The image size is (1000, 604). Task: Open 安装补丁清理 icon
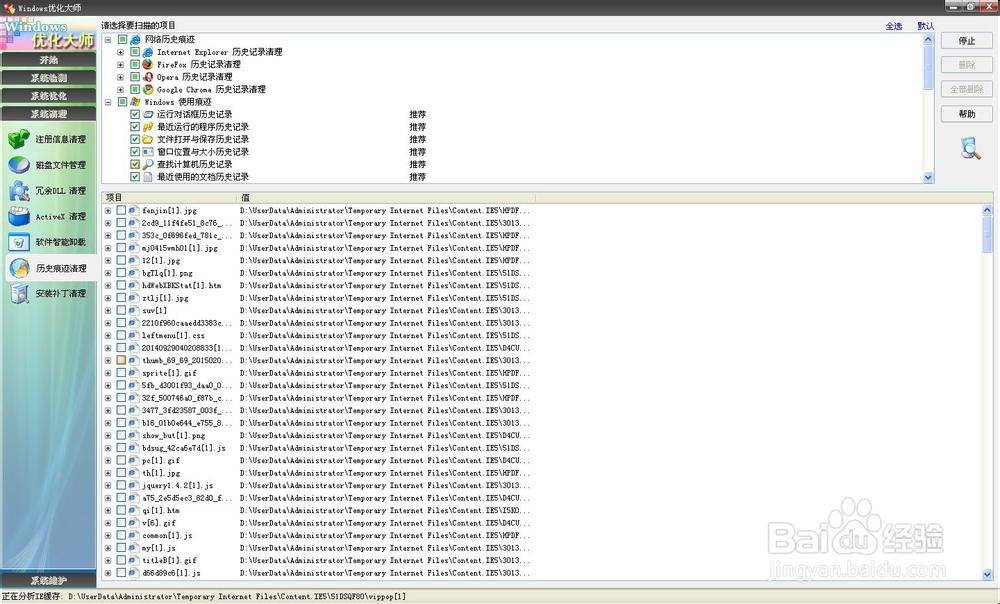(18, 293)
